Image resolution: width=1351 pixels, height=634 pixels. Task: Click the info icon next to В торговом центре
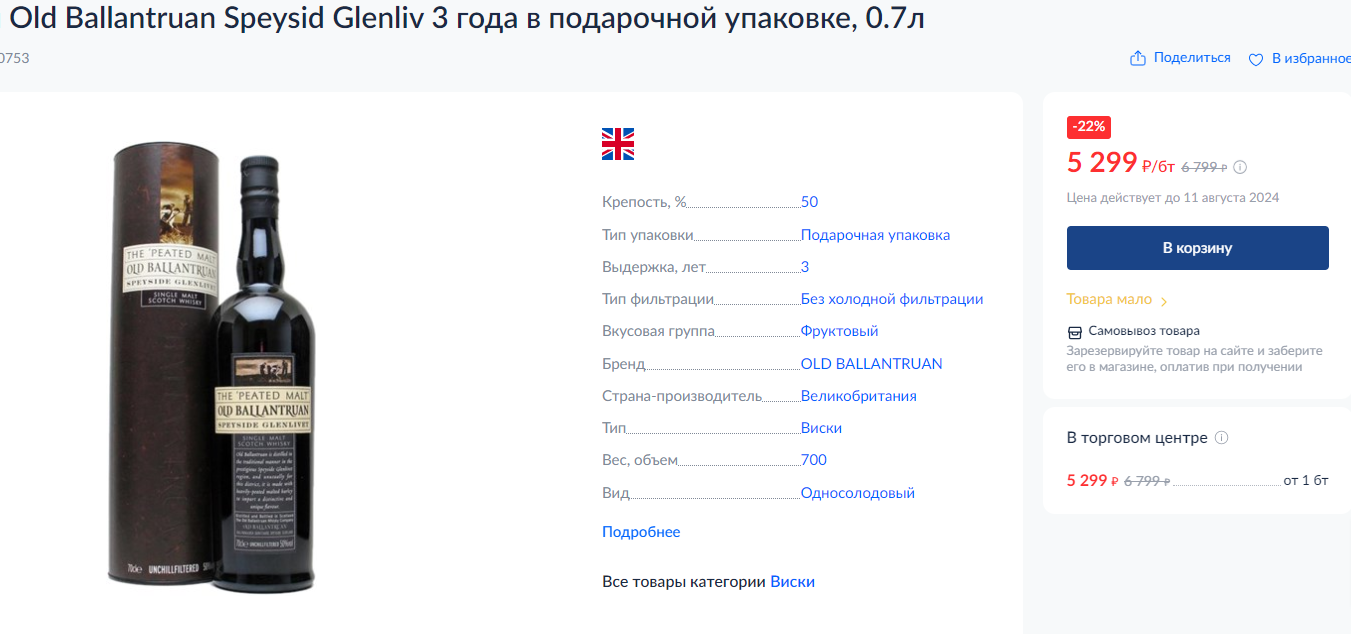(1221, 438)
